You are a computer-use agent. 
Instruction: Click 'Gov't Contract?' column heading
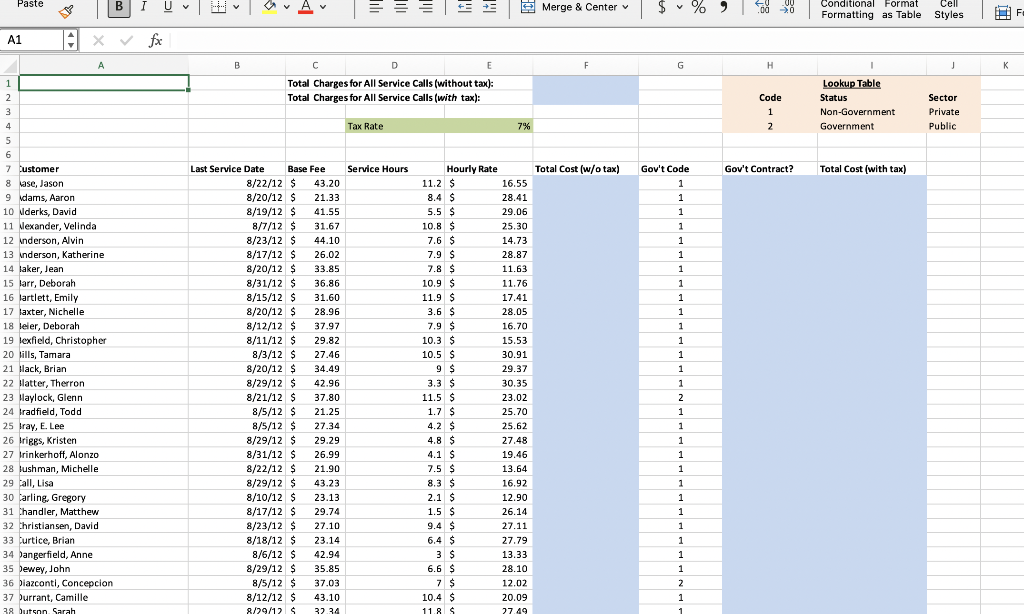coord(770,169)
